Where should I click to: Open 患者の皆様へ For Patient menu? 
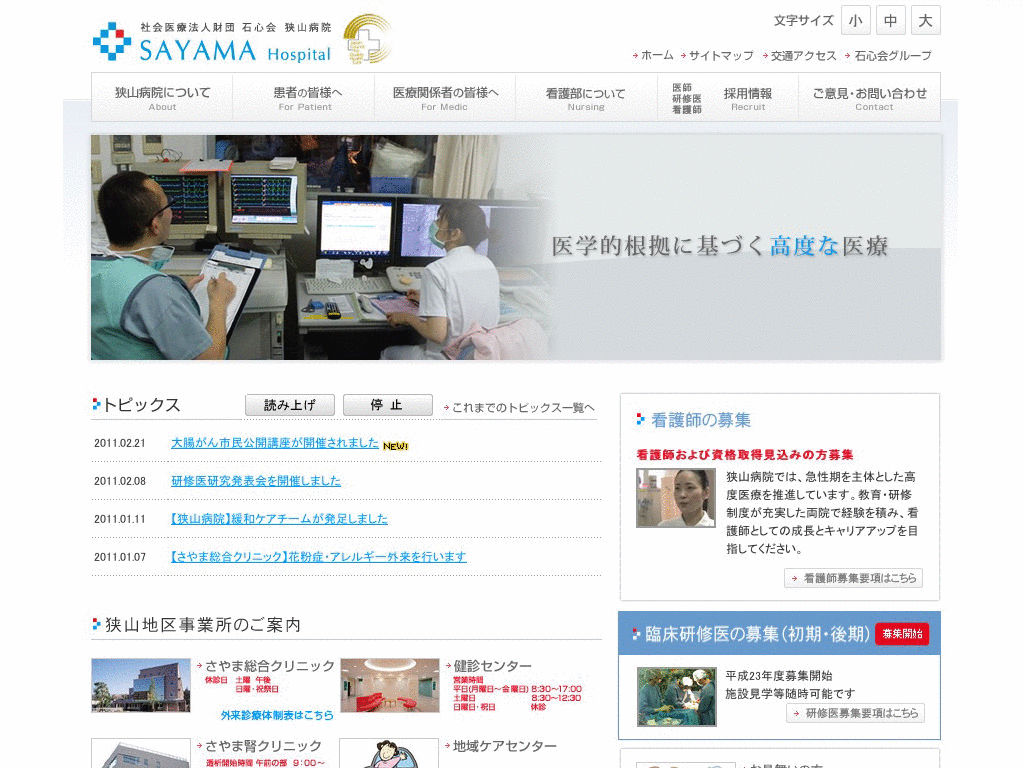point(305,97)
